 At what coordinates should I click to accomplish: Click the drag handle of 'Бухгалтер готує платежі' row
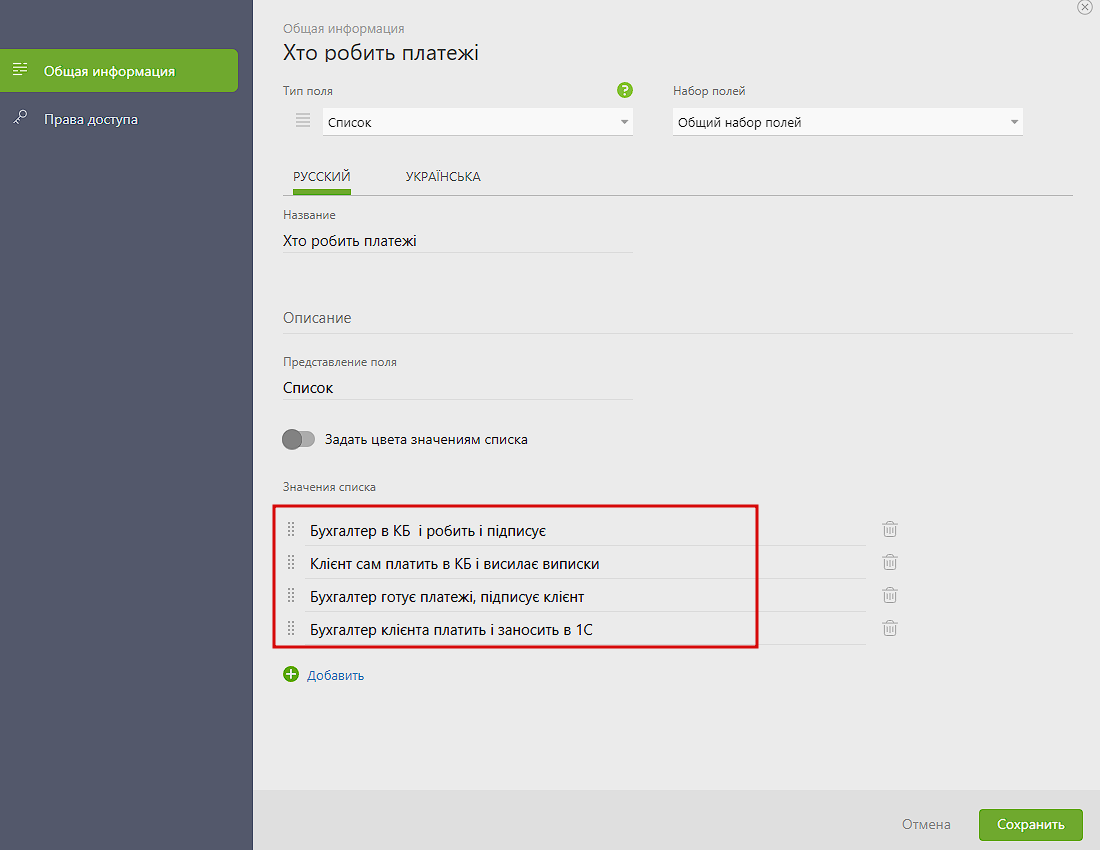coord(291,595)
